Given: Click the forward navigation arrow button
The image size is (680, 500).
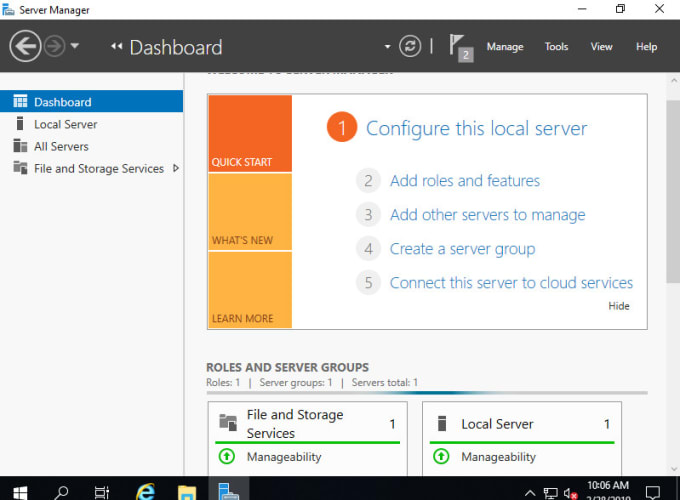Looking at the screenshot, I should pyautogui.click(x=55, y=46).
